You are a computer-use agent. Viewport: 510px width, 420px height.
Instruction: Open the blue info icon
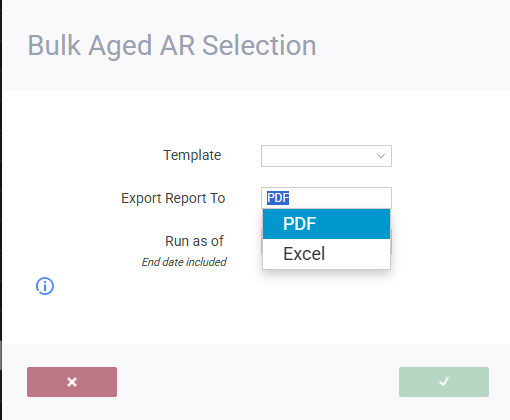point(45,286)
